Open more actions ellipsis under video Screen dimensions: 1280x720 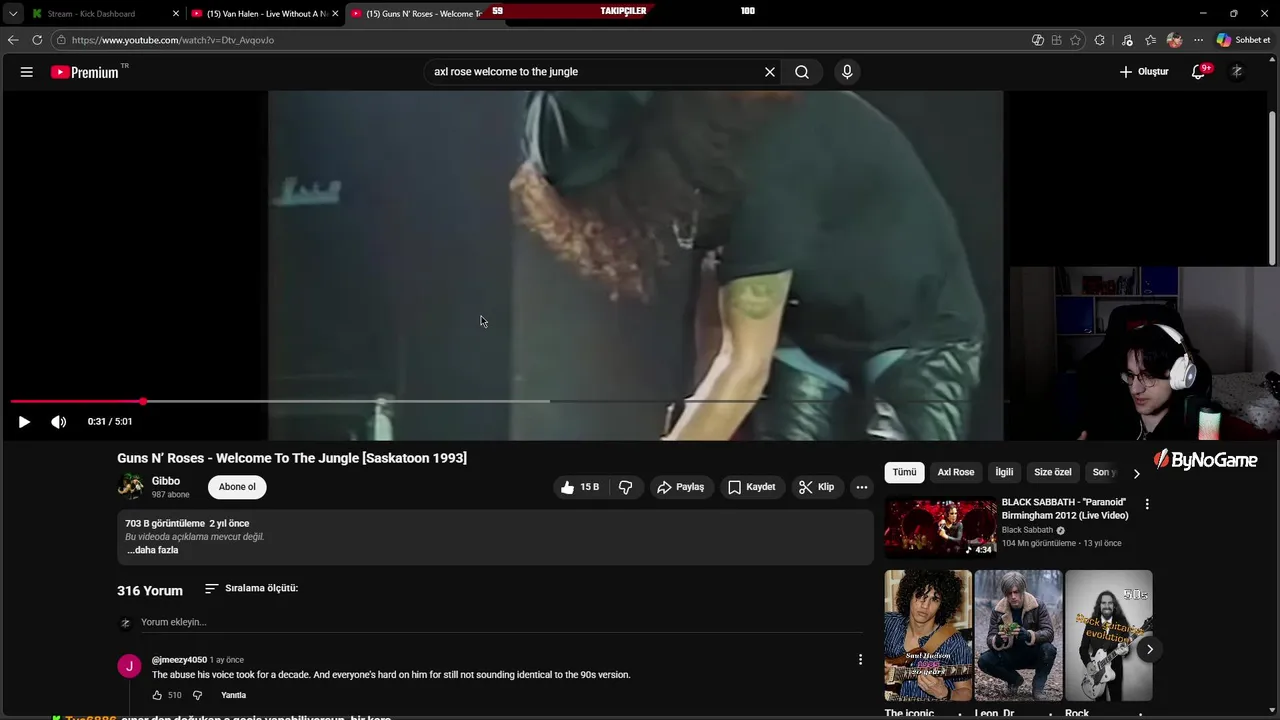coord(862,487)
